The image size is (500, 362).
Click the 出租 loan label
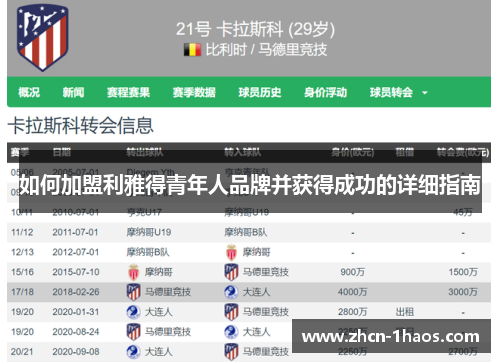pos(405,312)
